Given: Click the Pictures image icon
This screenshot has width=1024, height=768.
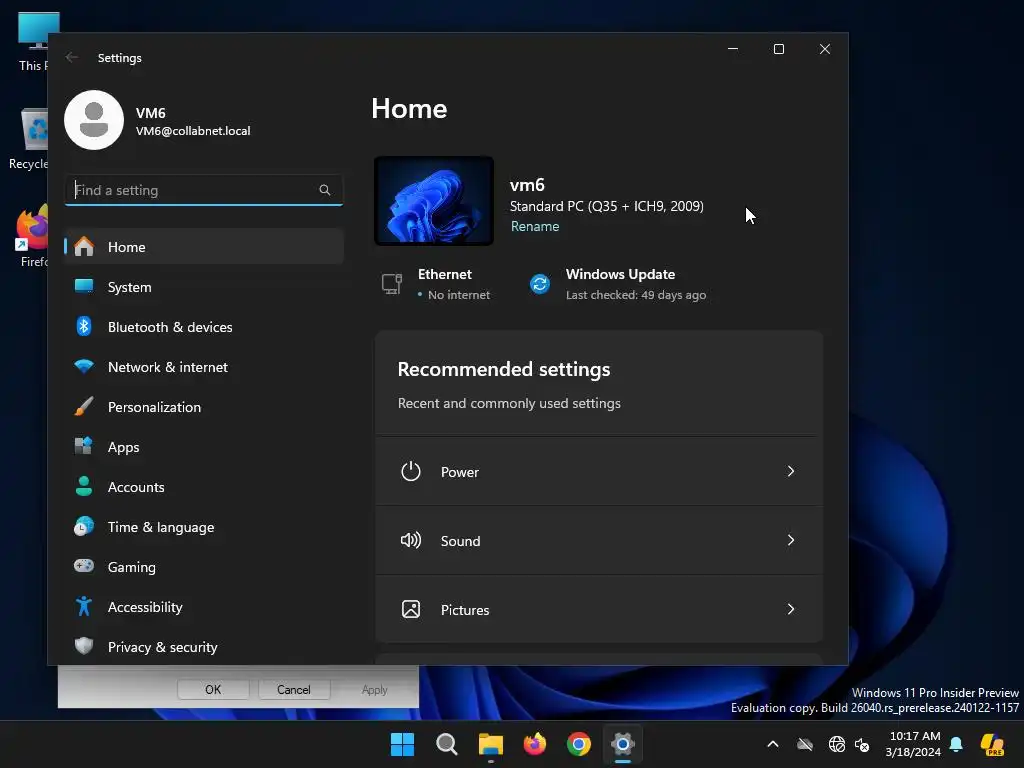Looking at the screenshot, I should coord(411,609).
